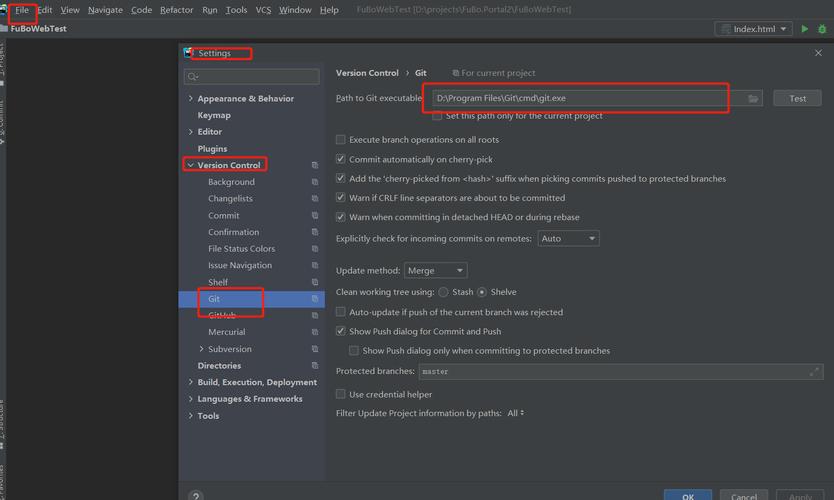Toggle Show Push dialog only for protected branches
The image size is (834, 500).
pos(354,351)
